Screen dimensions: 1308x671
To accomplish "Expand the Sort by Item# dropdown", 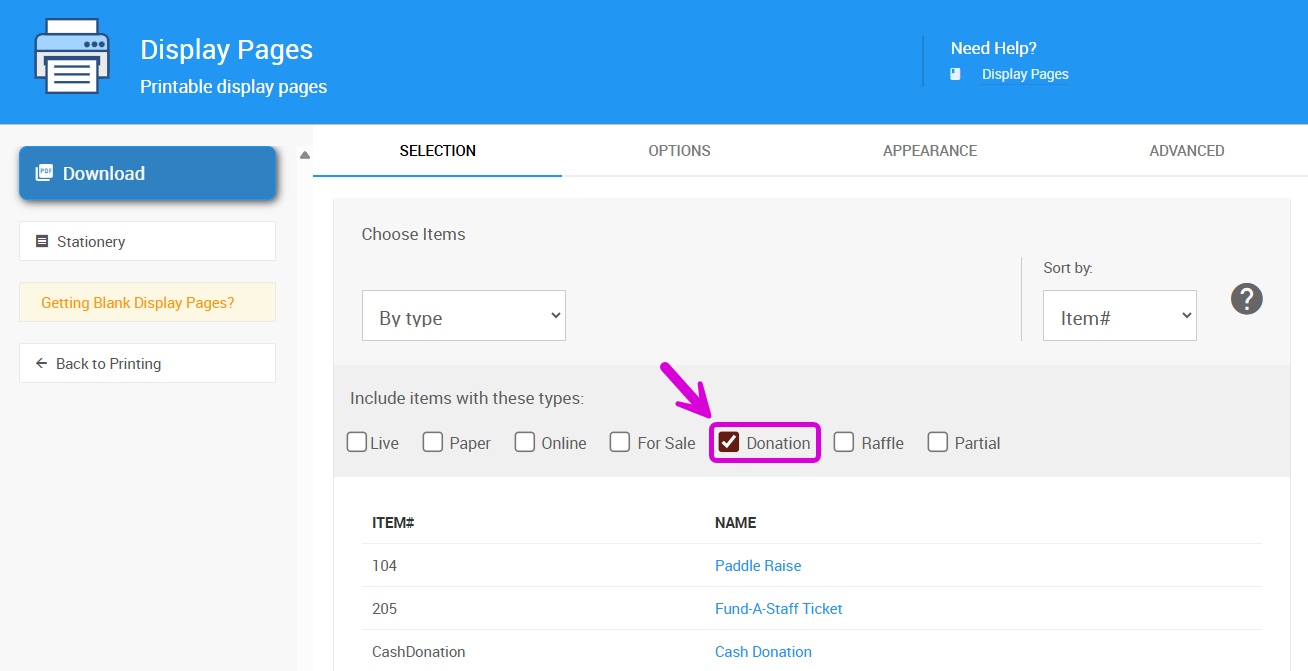I will (1119, 316).
